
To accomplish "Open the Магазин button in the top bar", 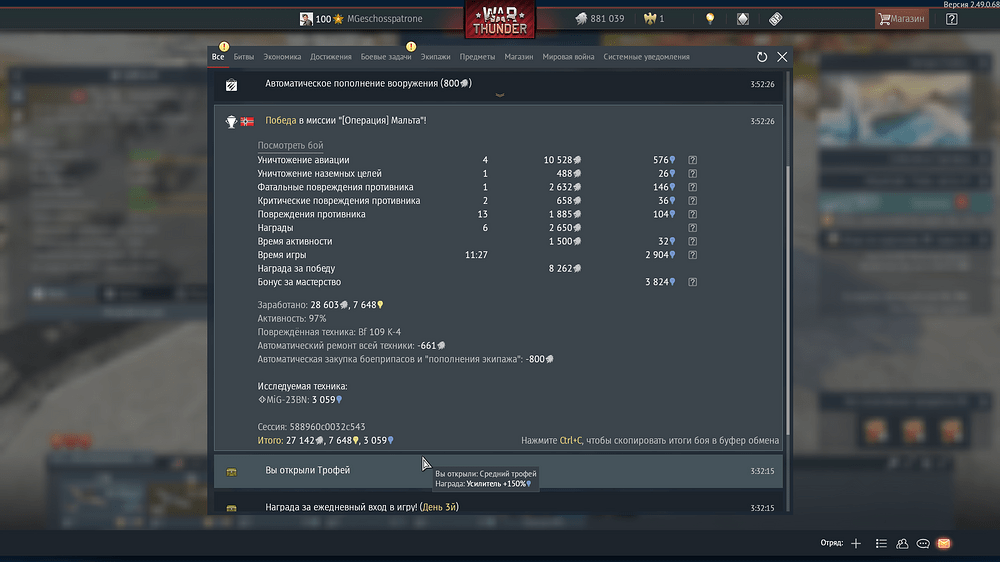I will 901,19.
